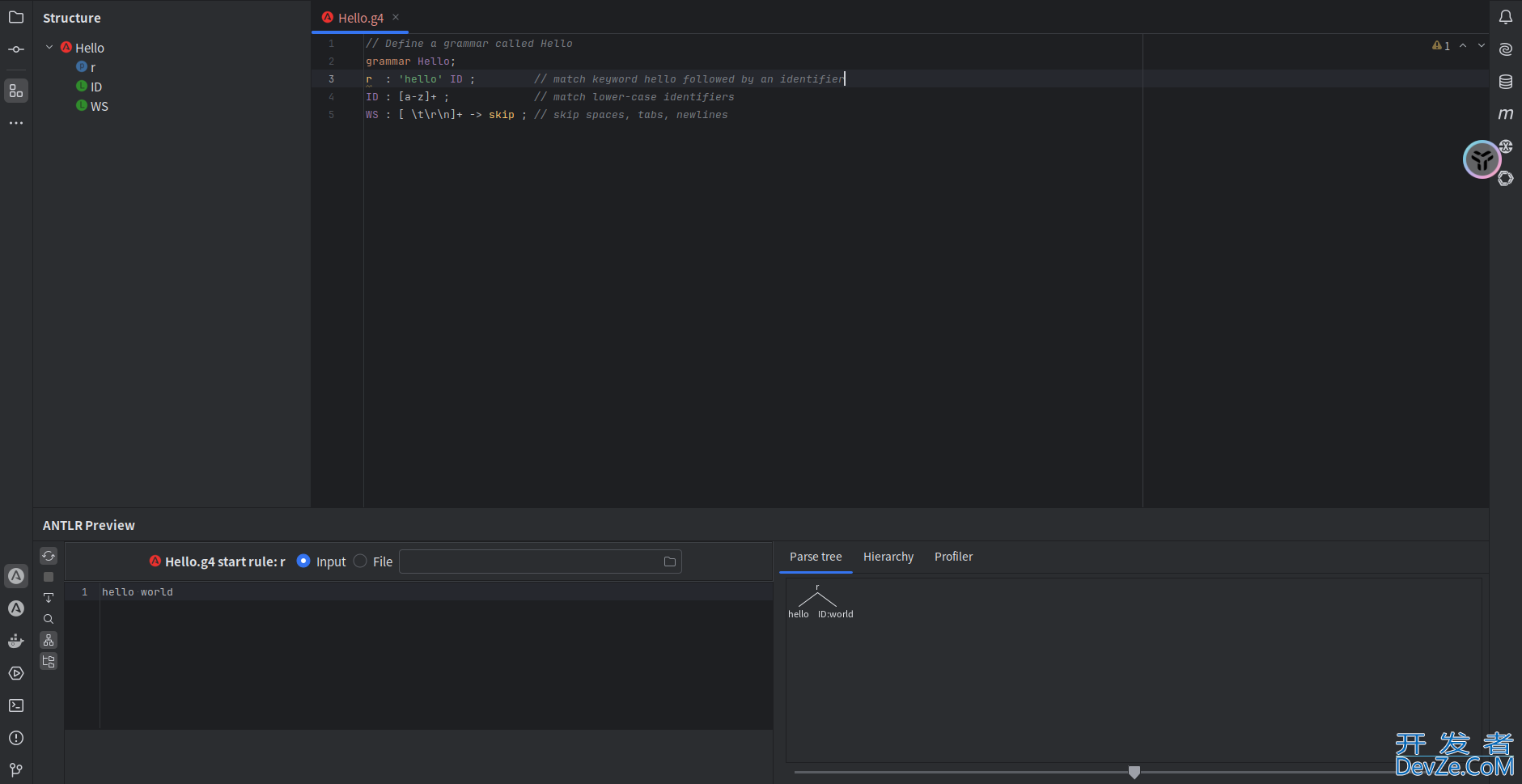Click the warning count indicator
Image resolution: width=1522 pixels, height=784 pixels.
[1441, 45]
